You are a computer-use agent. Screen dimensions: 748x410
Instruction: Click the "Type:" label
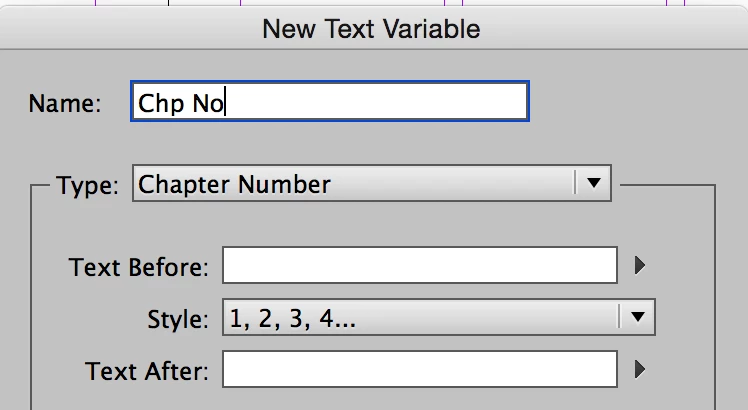coord(87,185)
